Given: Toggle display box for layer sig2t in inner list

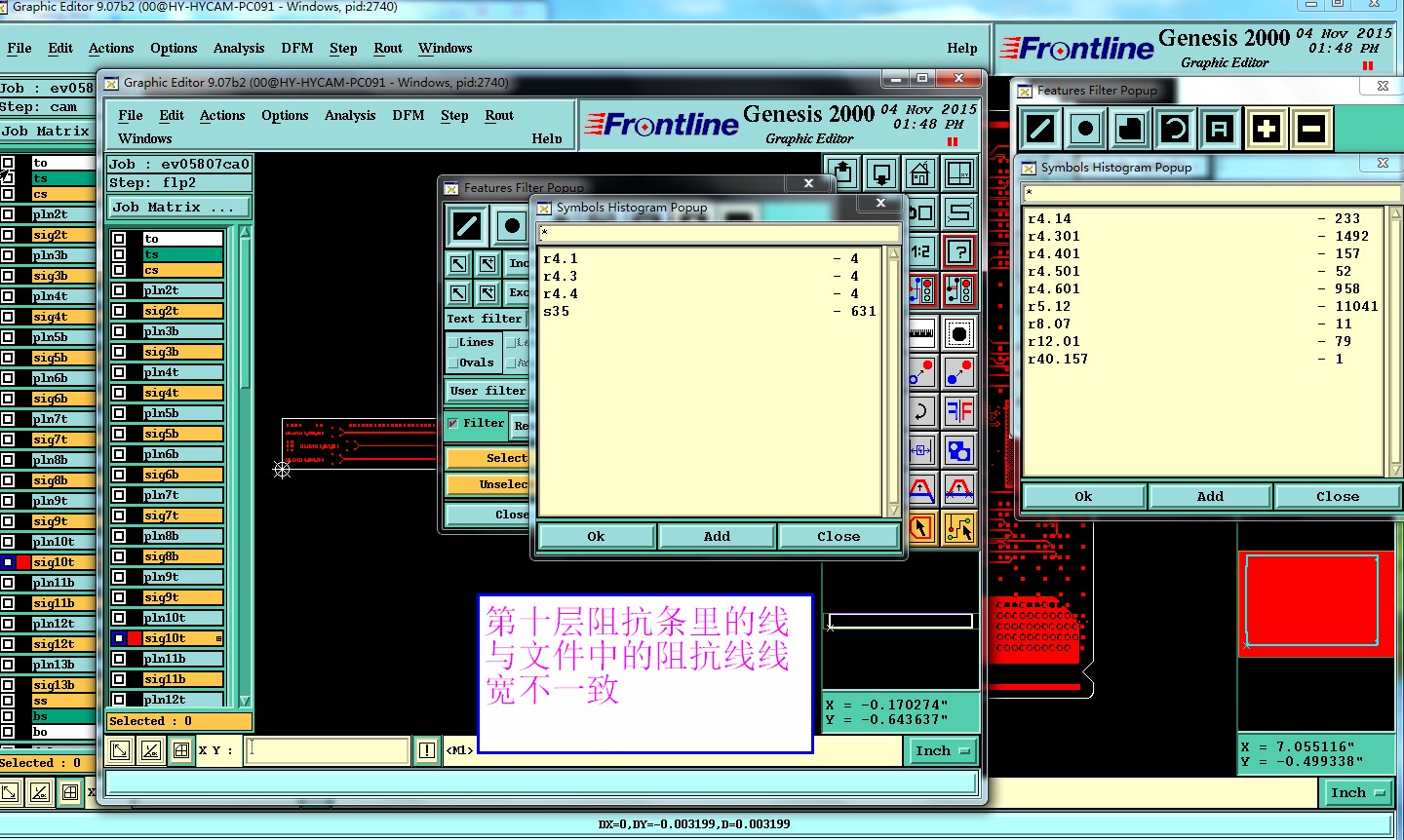Looking at the screenshot, I should [119, 311].
